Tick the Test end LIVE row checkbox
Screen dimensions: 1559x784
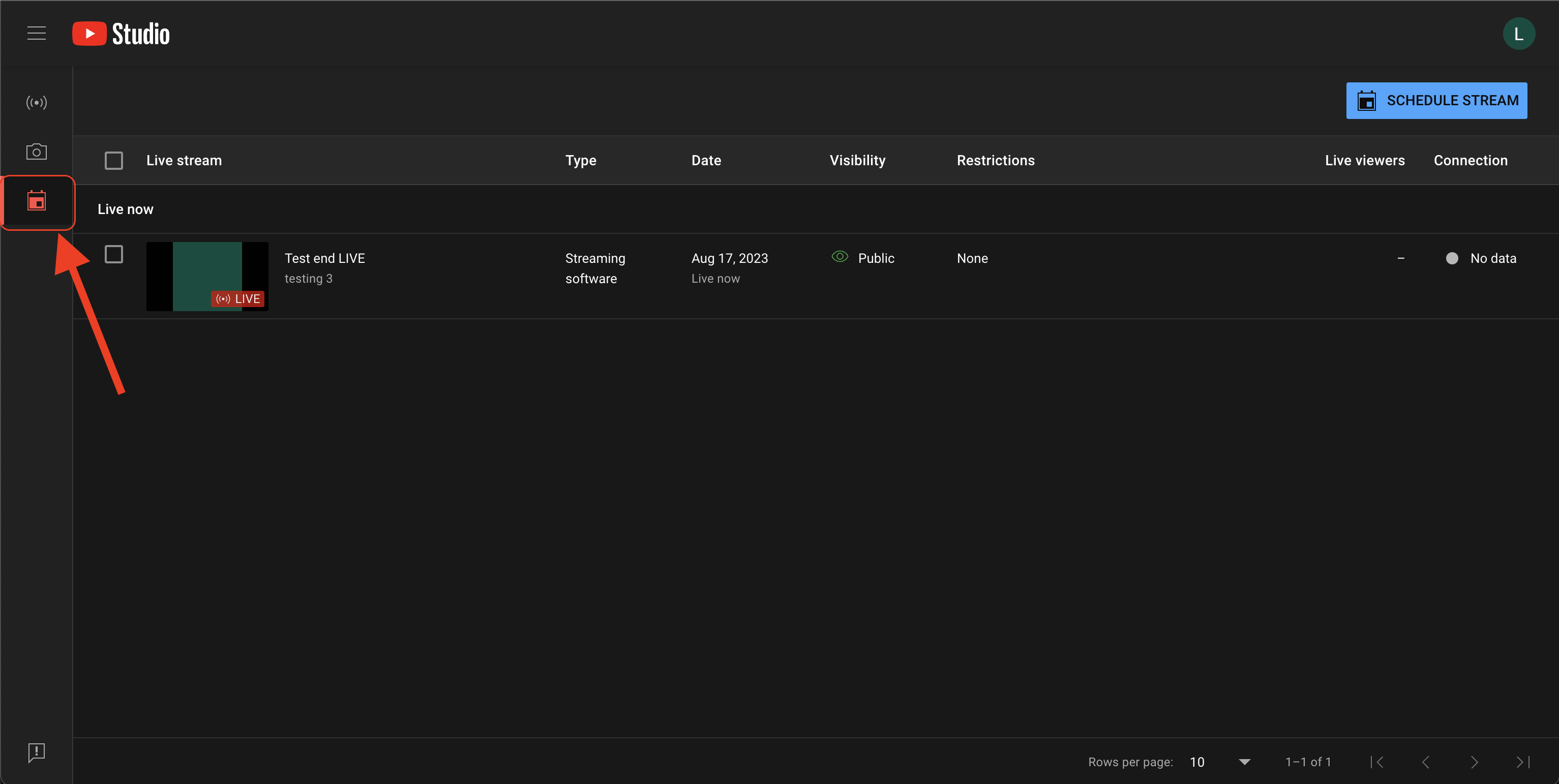coord(114,254)
